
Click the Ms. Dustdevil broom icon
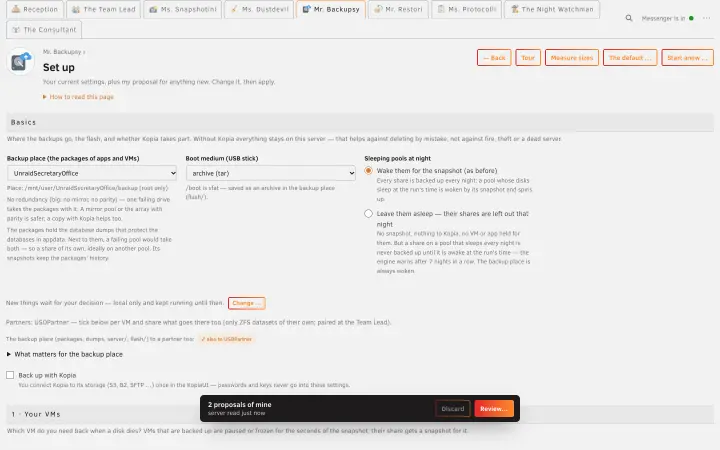coord(234,9)
